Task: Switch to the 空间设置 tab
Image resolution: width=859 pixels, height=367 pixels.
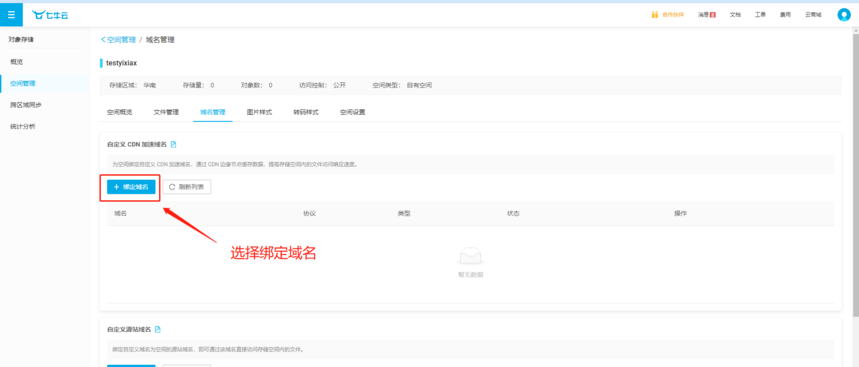Action: pyautogui.click(x=352, y=112)
